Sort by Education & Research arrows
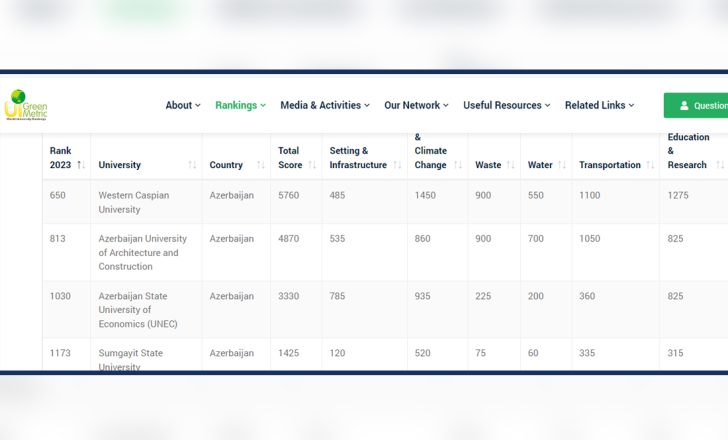 pos(720,165)
